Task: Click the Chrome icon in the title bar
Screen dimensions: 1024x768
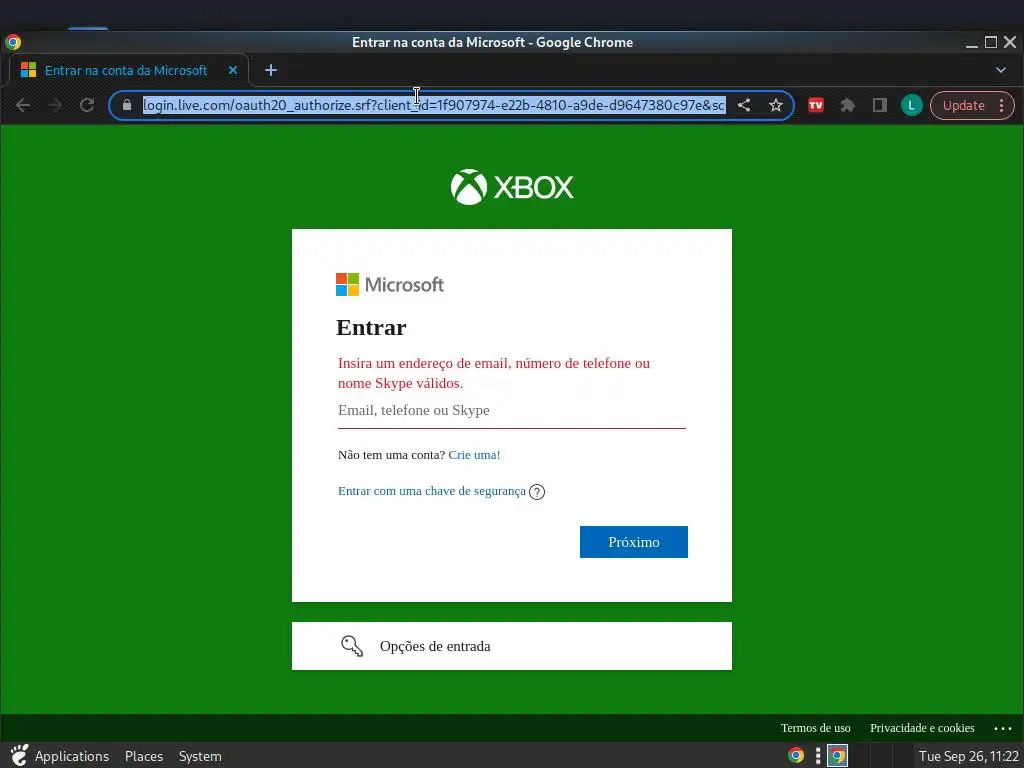Action: pyautogui.click(x=13, y=42)
